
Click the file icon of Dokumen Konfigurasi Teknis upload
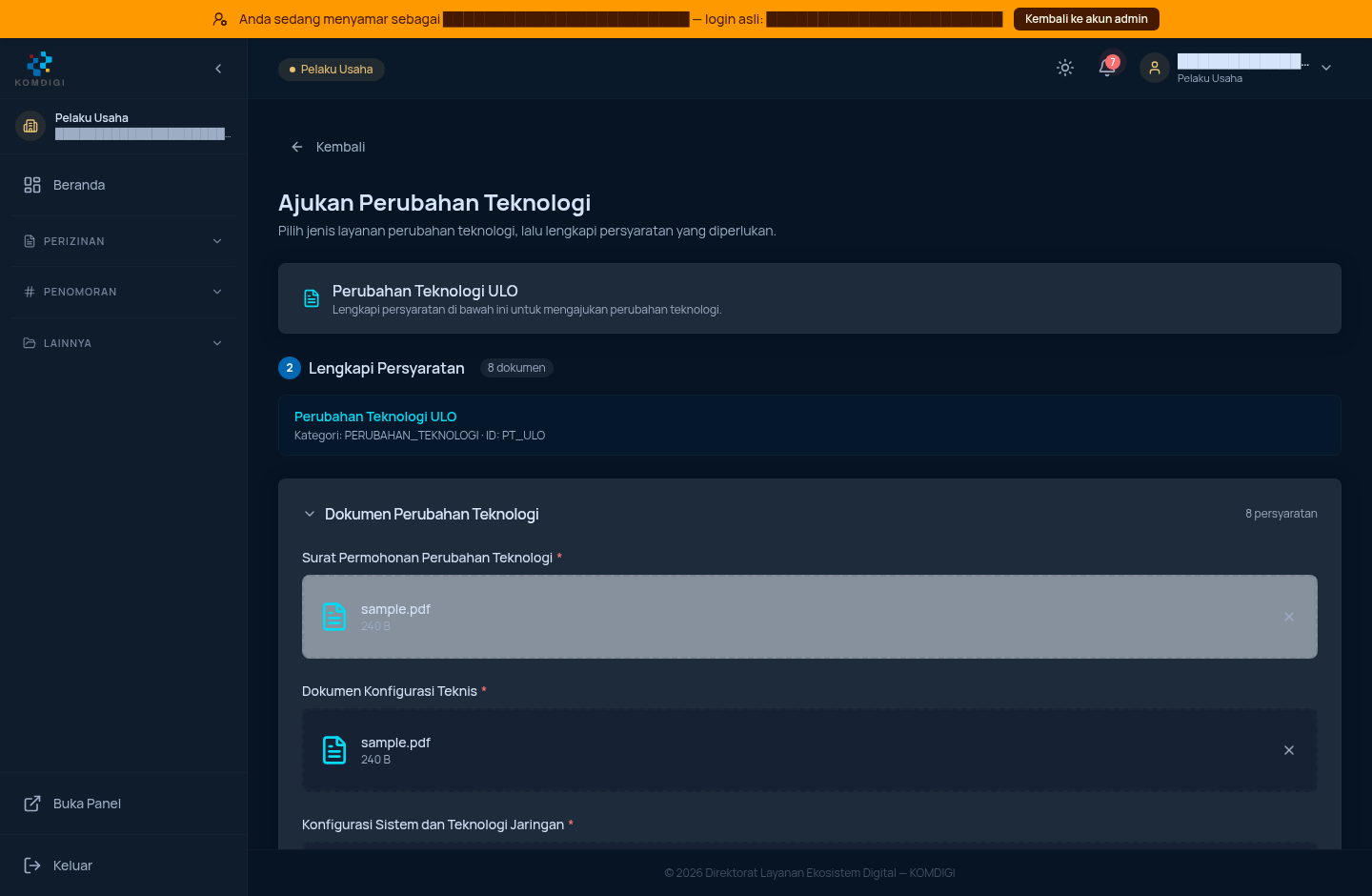tap(334, 750)
